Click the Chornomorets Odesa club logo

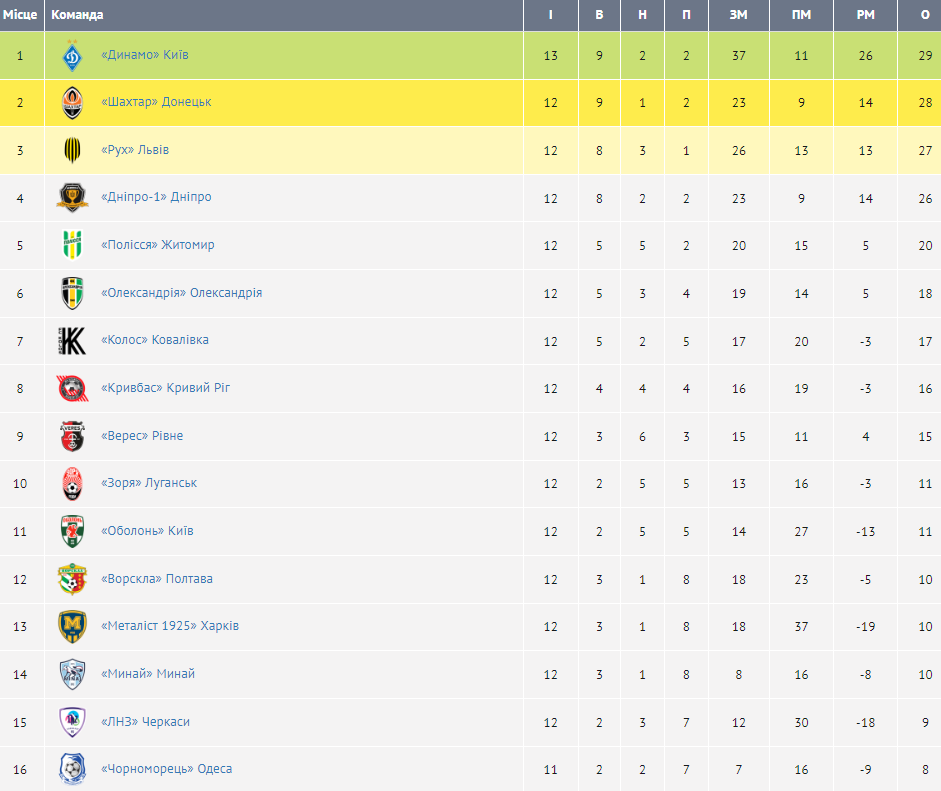(72, 769)
